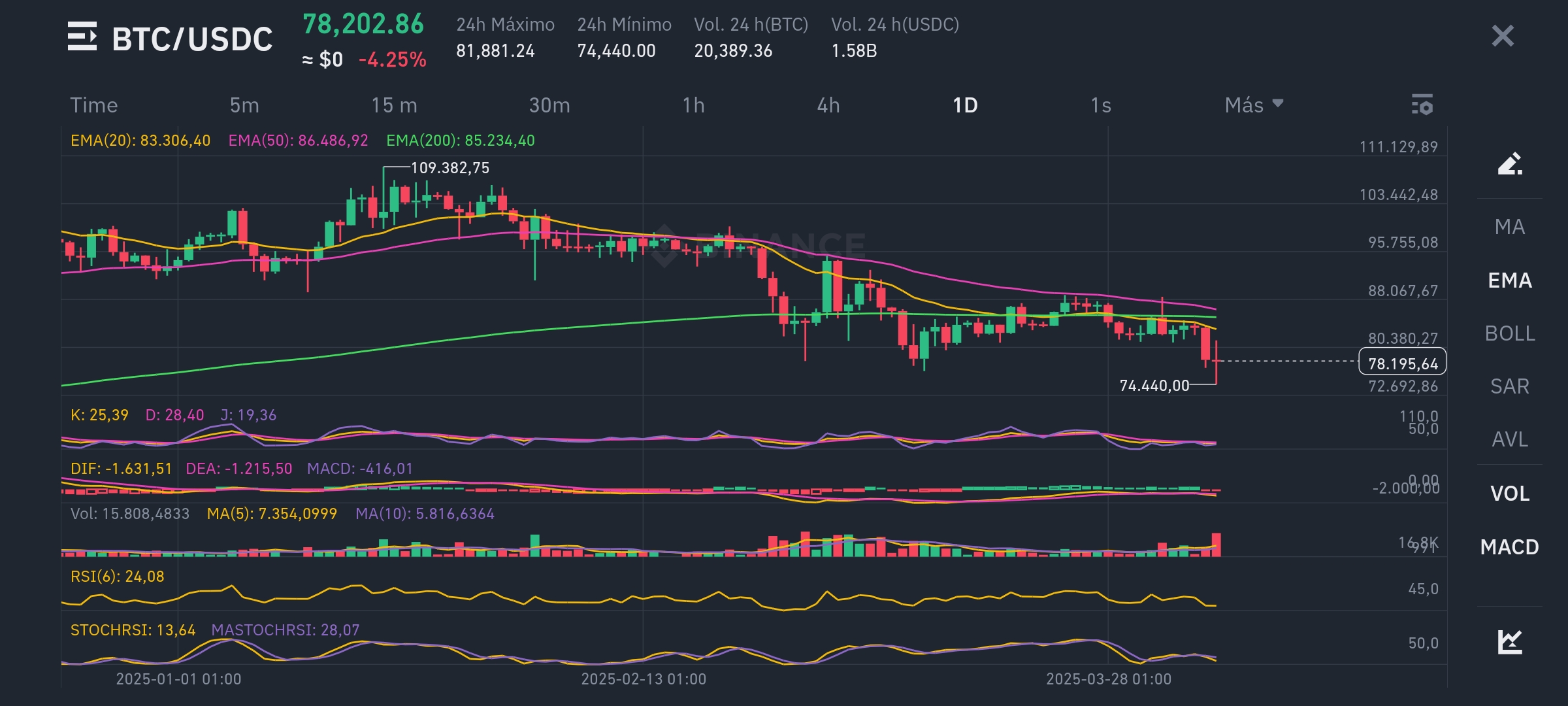Tap the MACD: -416,01 label
The height and width of the screenshot is (706, 1568).
pyautogui.click(x=360, y=469)
